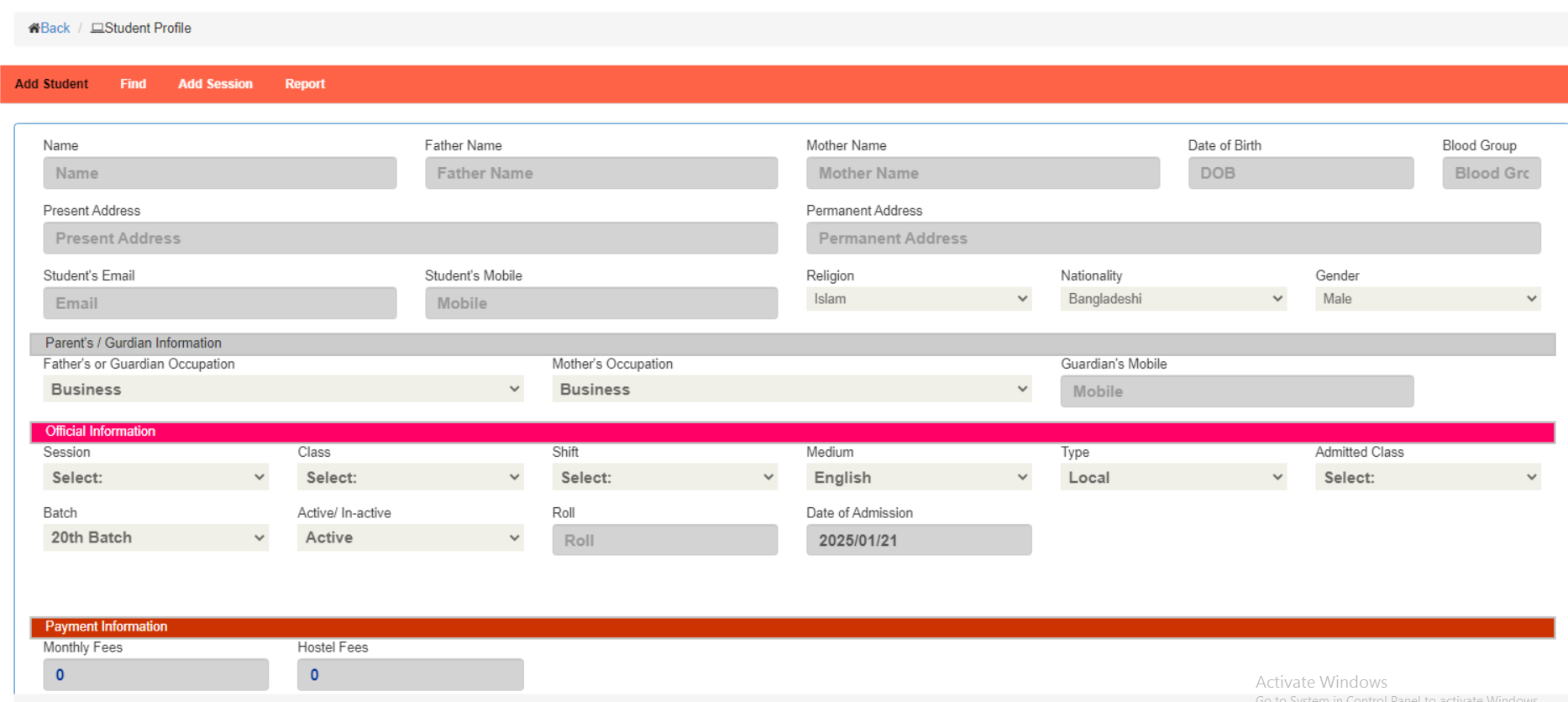
Task: Open the Report menu item
Action: [x=305, y=84]
